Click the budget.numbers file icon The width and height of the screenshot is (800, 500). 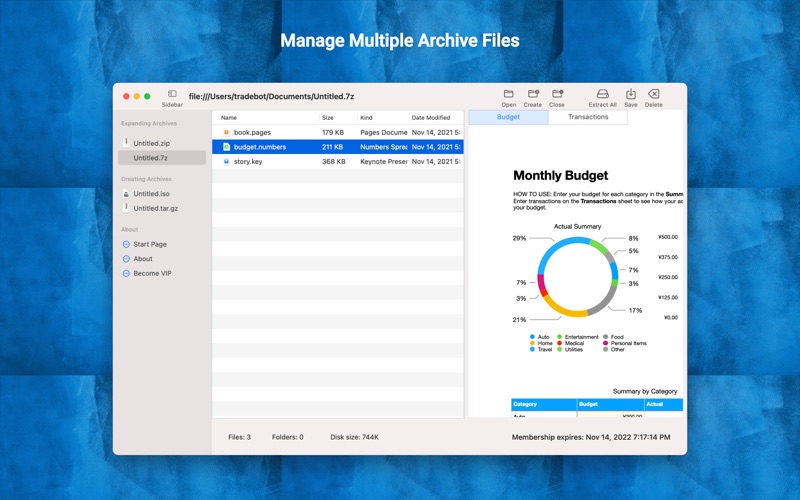[x=227, y=147]
